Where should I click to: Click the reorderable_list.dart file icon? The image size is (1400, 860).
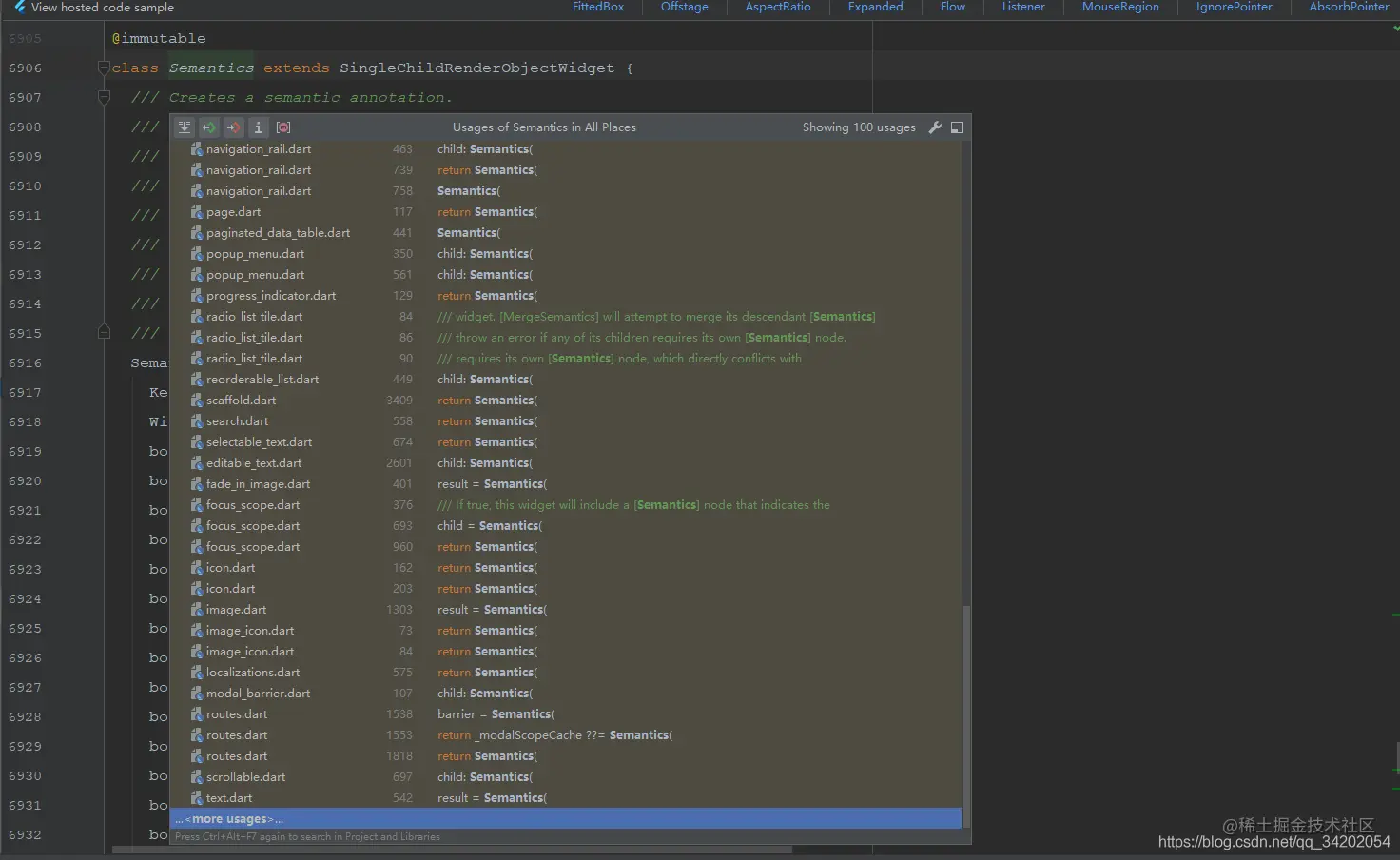pos(197,380)
